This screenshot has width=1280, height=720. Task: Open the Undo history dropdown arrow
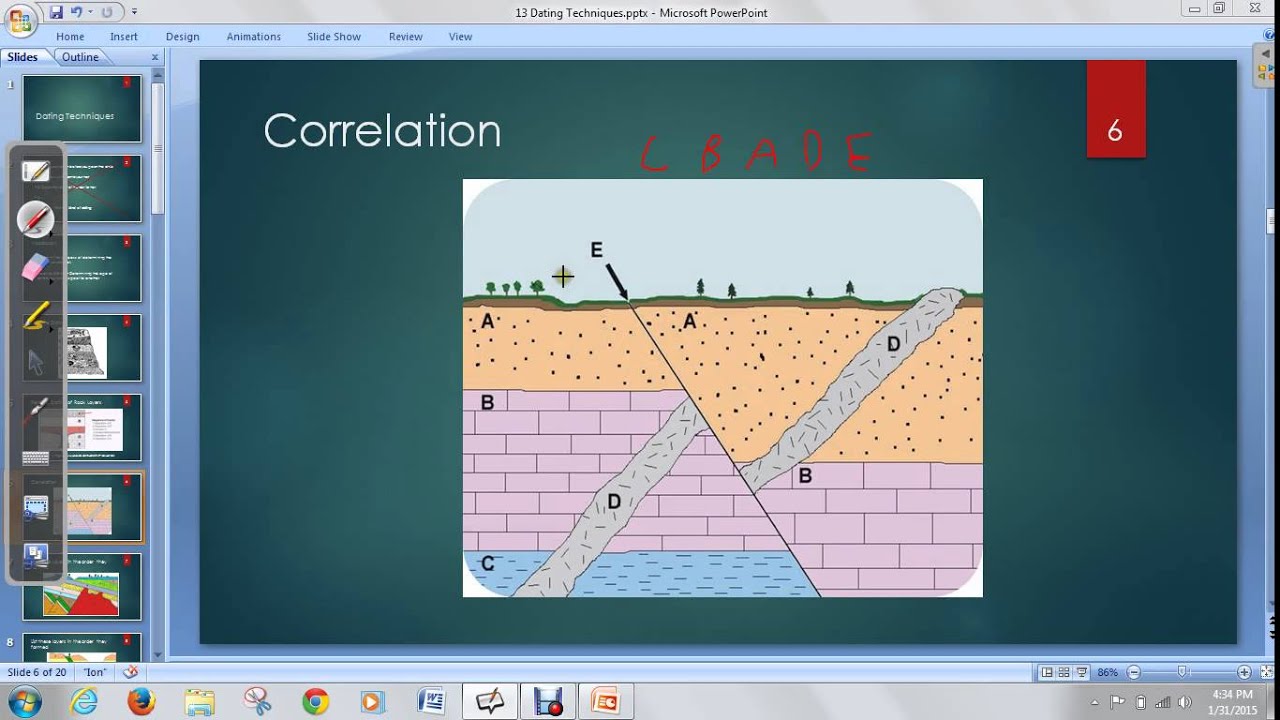pos(89,12)
